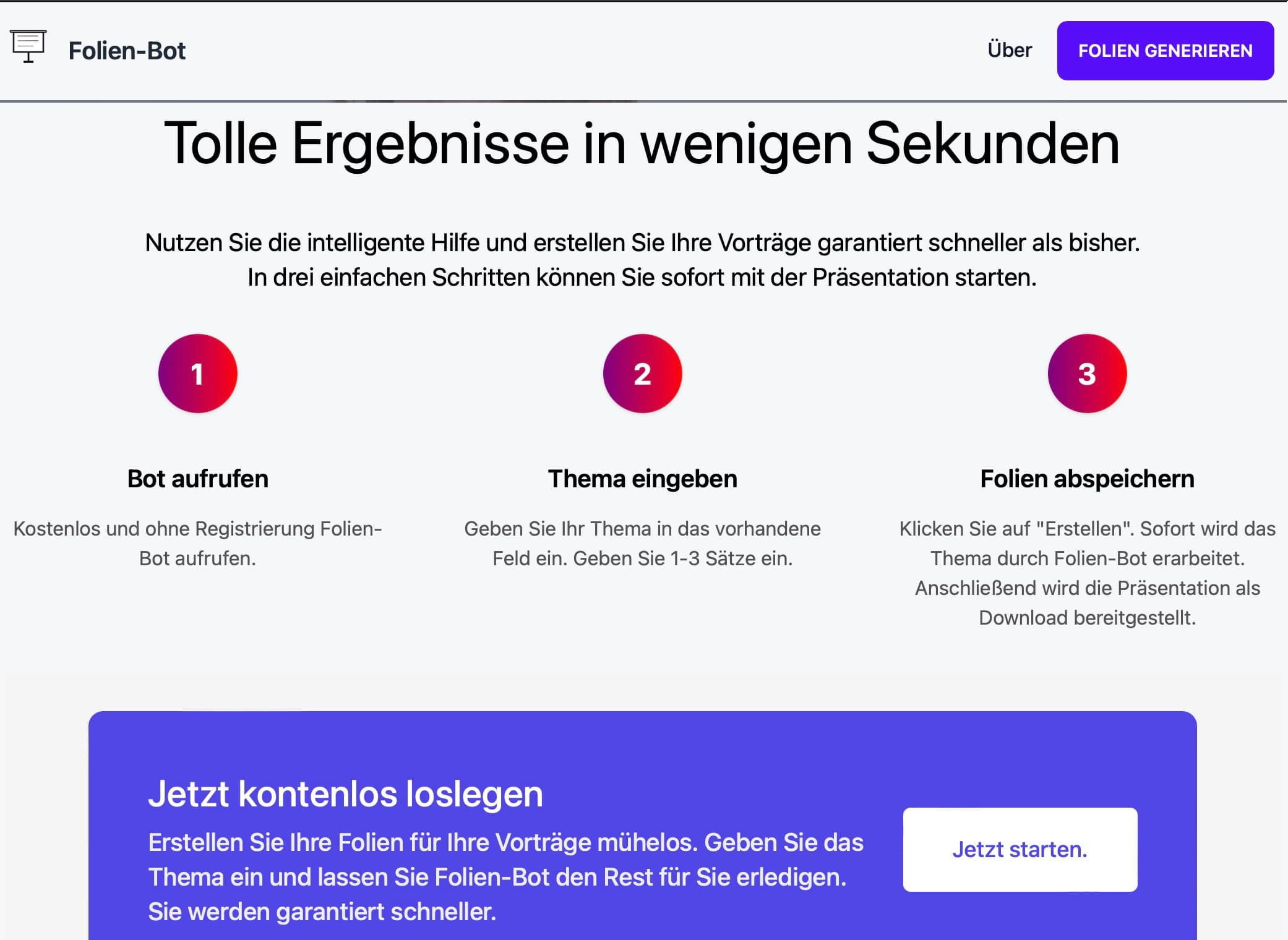
Task: Click the Folien abspeichern heading
Action: tap(1087, 479)
